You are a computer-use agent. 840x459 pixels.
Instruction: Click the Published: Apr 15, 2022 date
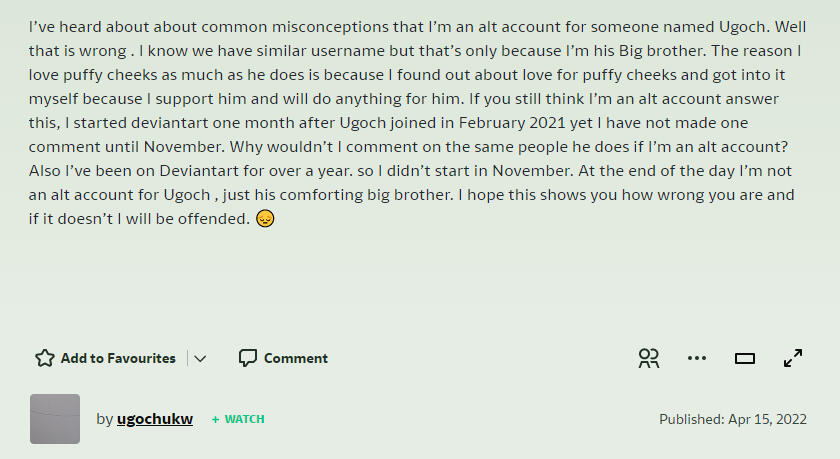click(733, 419)
